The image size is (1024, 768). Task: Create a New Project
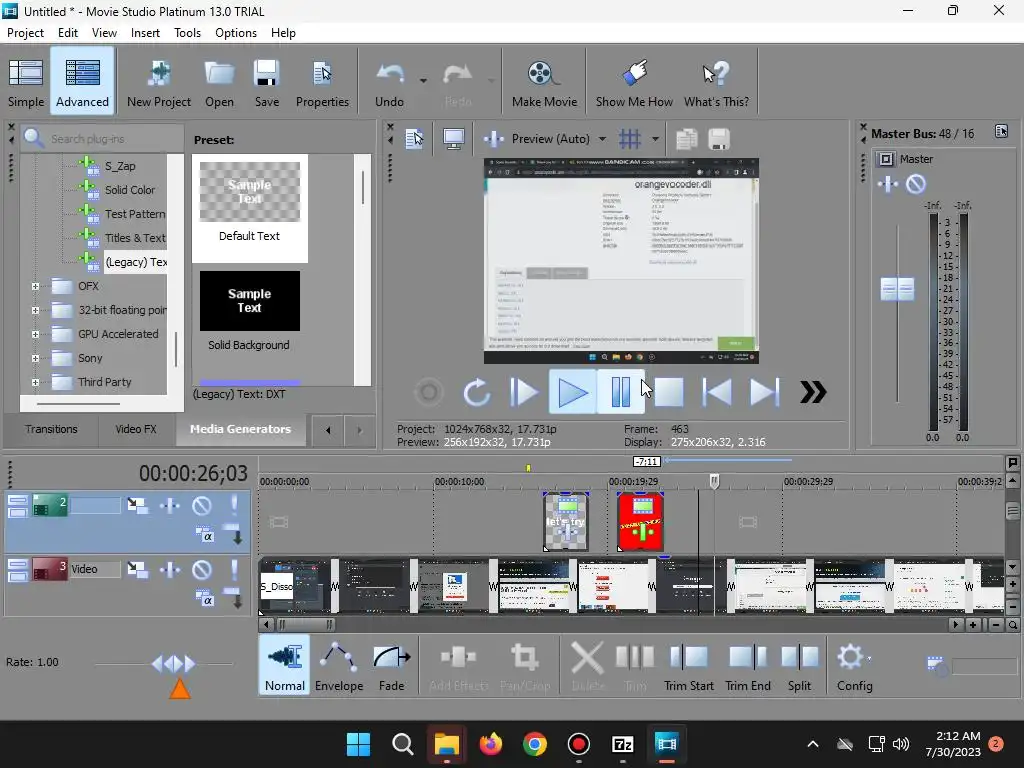coord(159,83)
